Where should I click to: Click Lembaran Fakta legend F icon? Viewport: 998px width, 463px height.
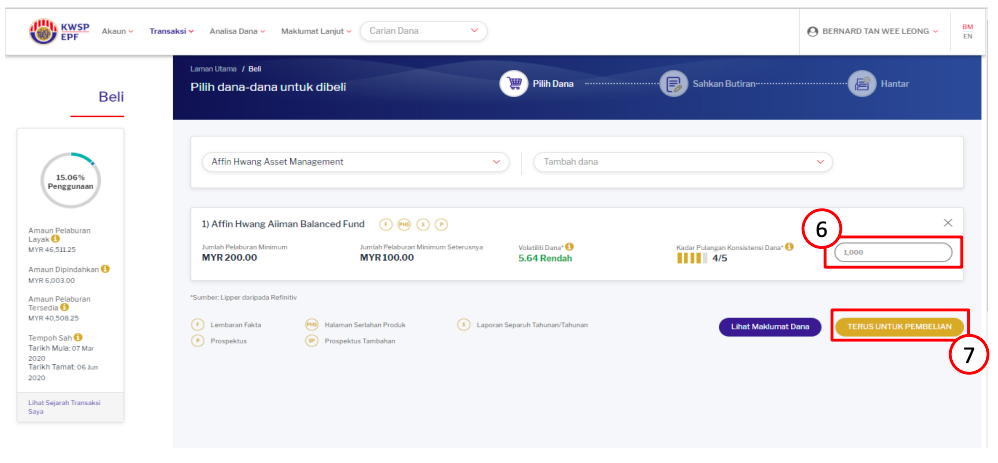tap(197, 325)
